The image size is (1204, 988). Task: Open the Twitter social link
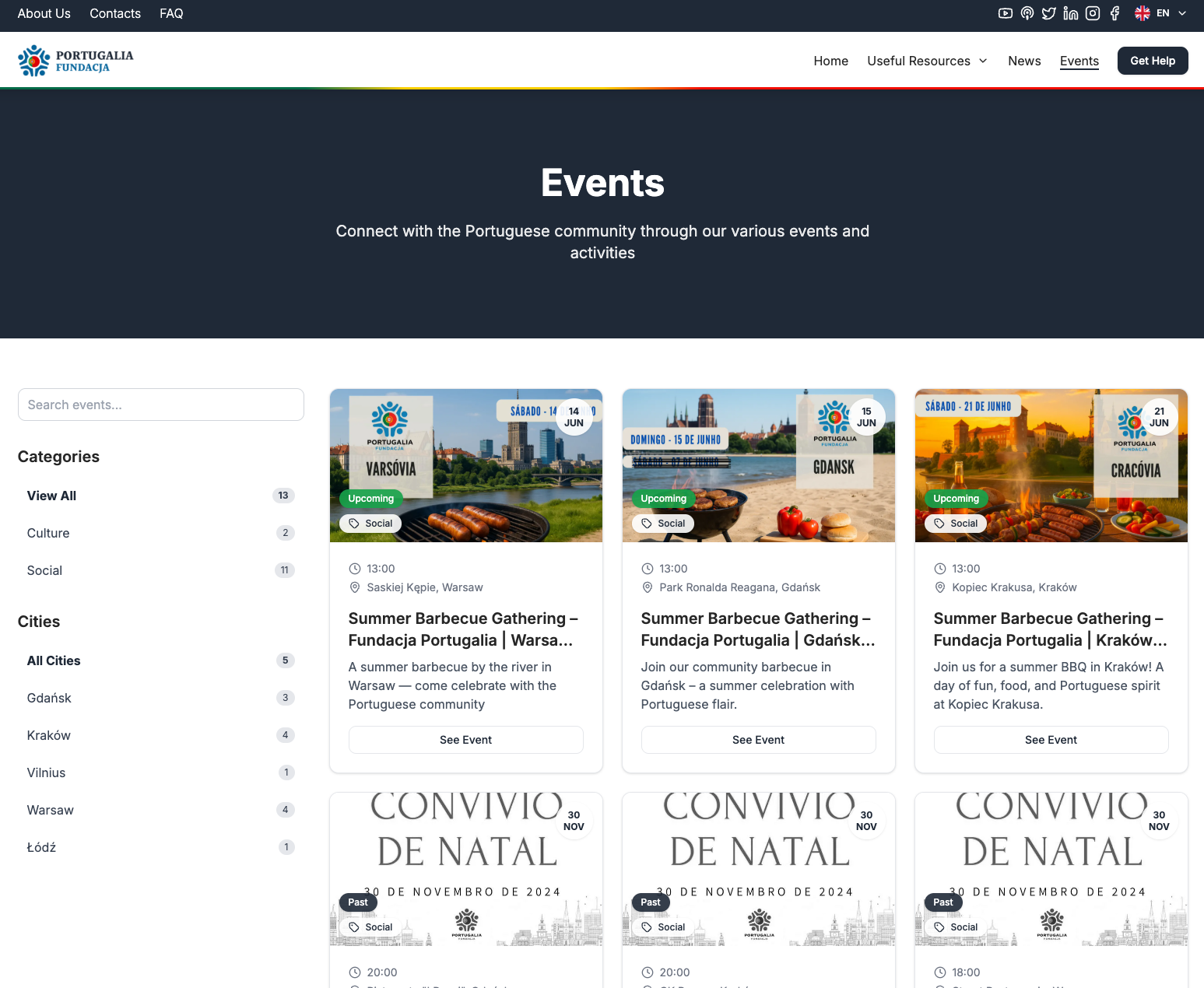pos(1048,13)
